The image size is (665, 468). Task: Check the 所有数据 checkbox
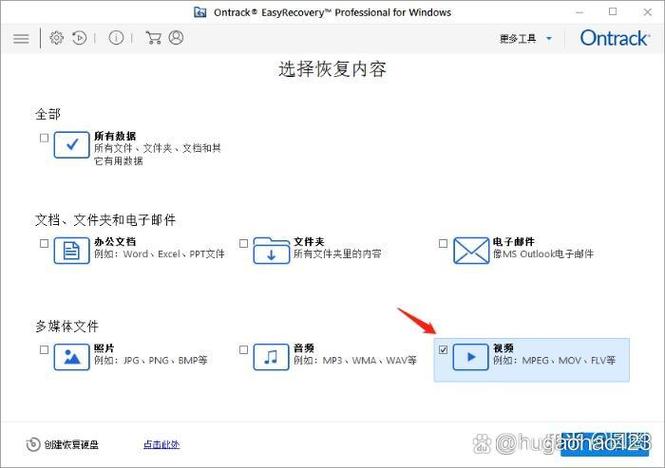(x=44, y=137)
